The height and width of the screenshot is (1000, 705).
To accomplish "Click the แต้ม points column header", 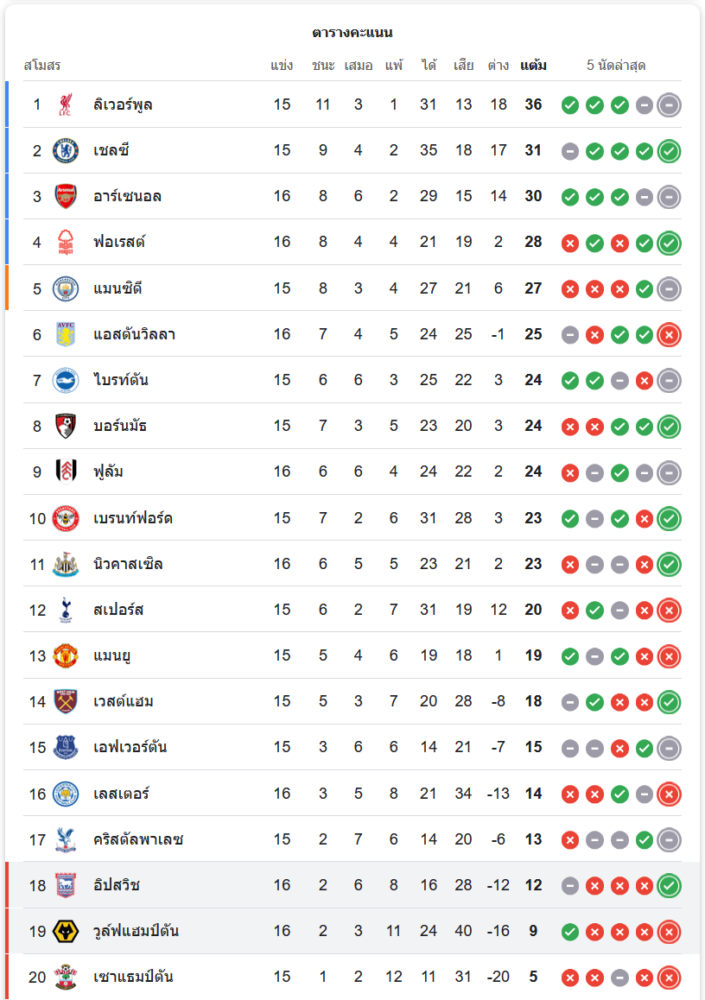I will [533, 66].
